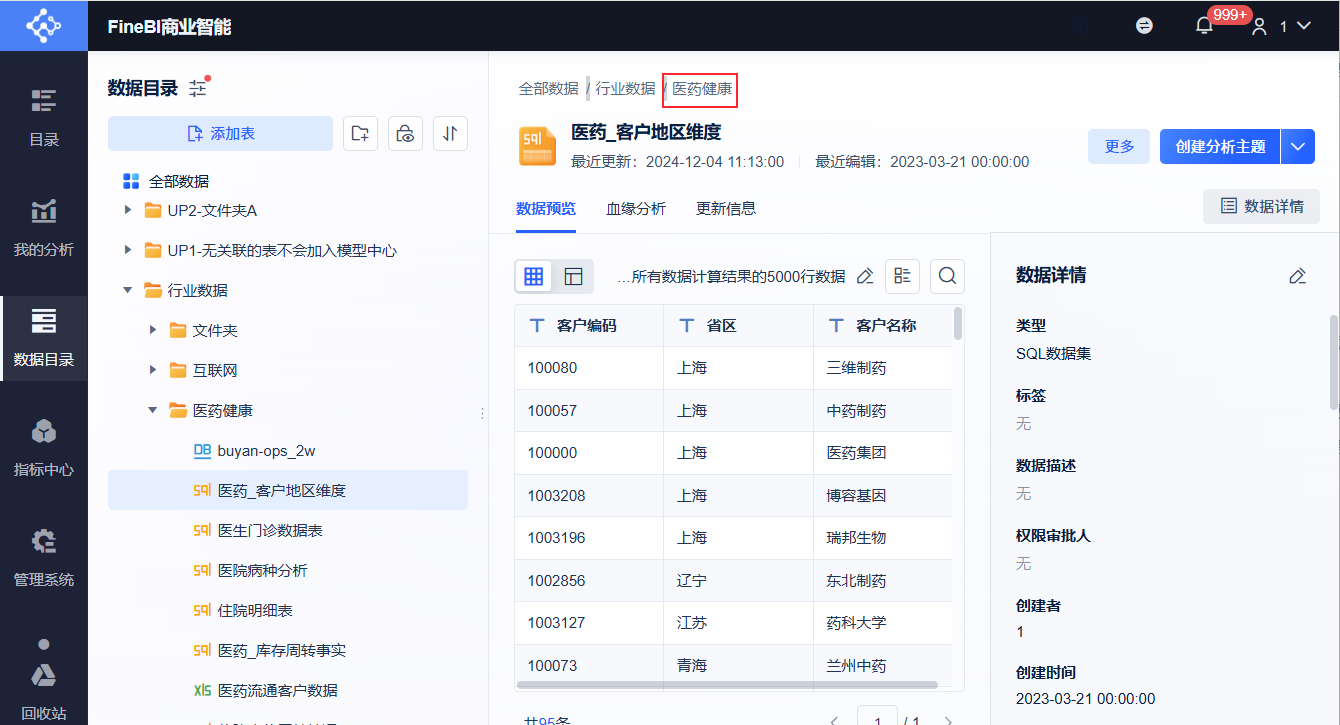1340x725 pixels.
Task: Open the buyan-ops_2w table
Action: click(x=288, y=450)
